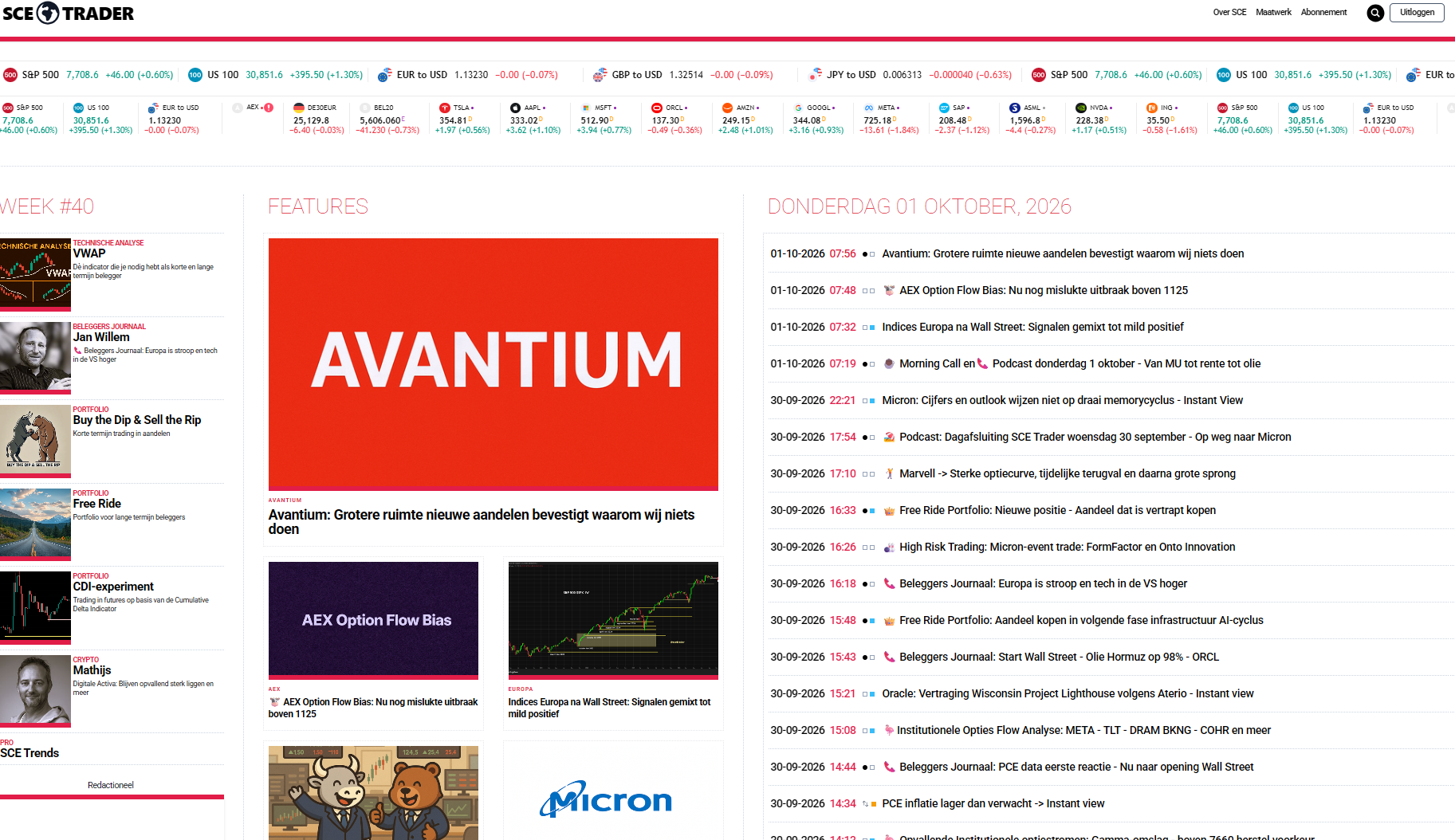Open the MSFT ticker icon
This screenshot has width=1455, height=840.
click(586, 108)
